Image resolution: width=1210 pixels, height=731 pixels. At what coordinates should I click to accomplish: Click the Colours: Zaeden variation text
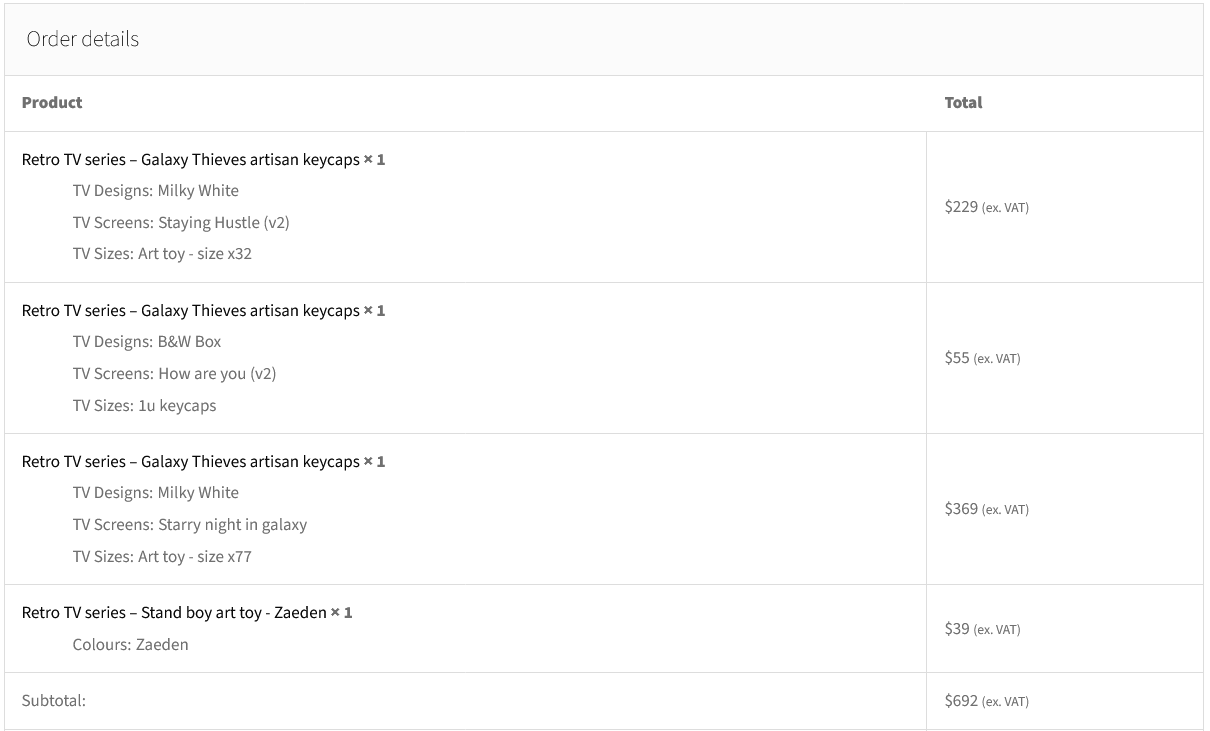(x=130, y=645)
